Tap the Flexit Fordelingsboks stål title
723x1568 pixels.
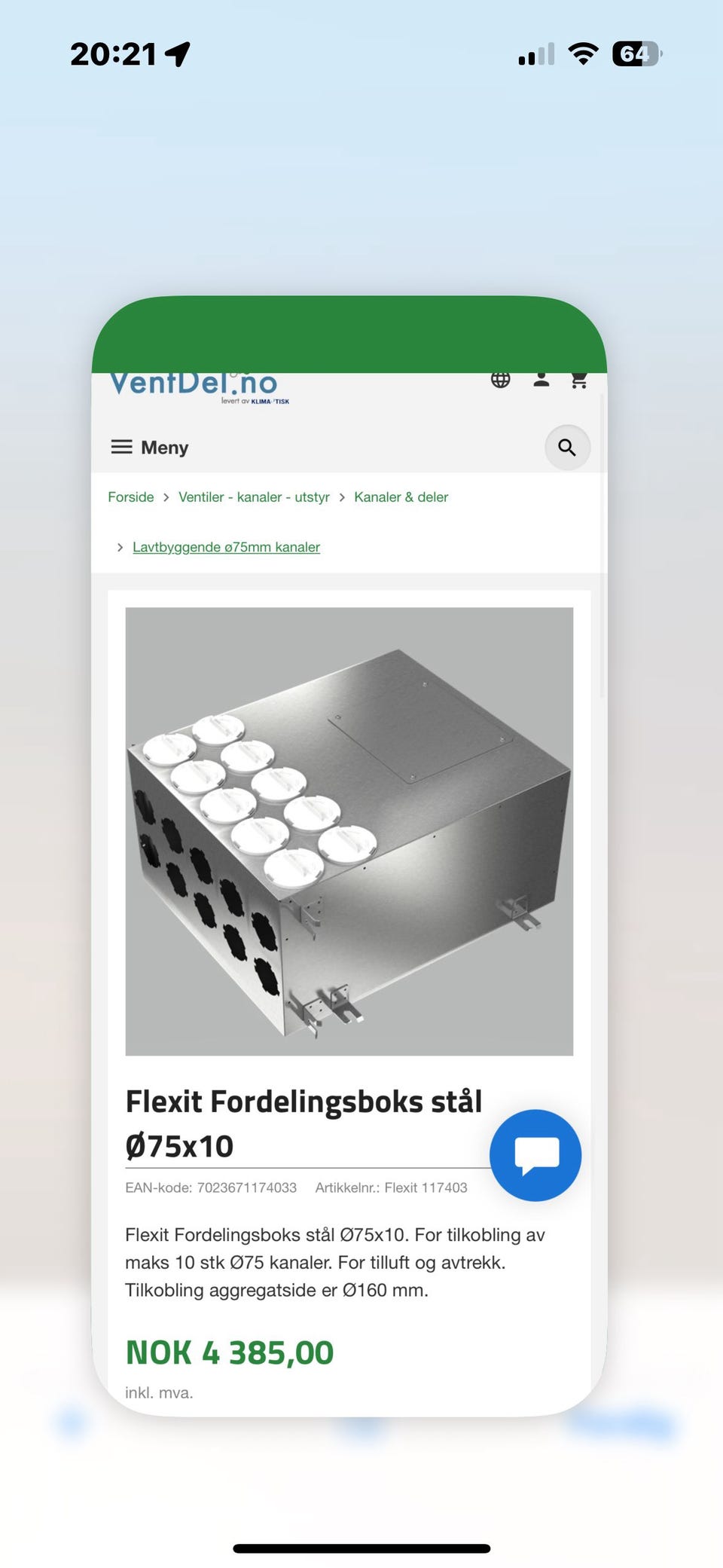(304, 1123)
